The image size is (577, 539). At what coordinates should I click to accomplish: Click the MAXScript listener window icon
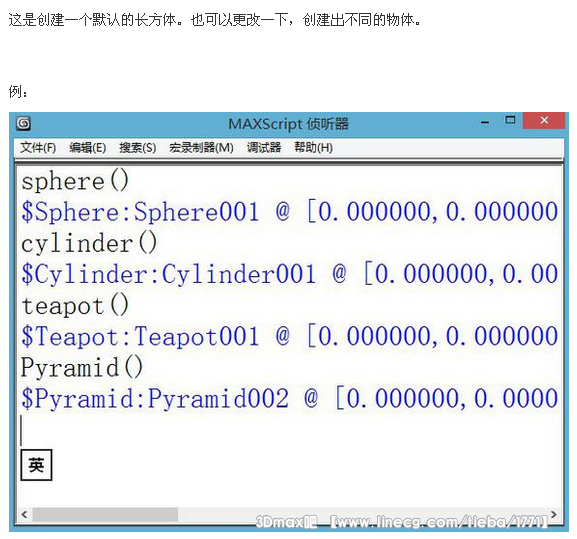(23, 123)
